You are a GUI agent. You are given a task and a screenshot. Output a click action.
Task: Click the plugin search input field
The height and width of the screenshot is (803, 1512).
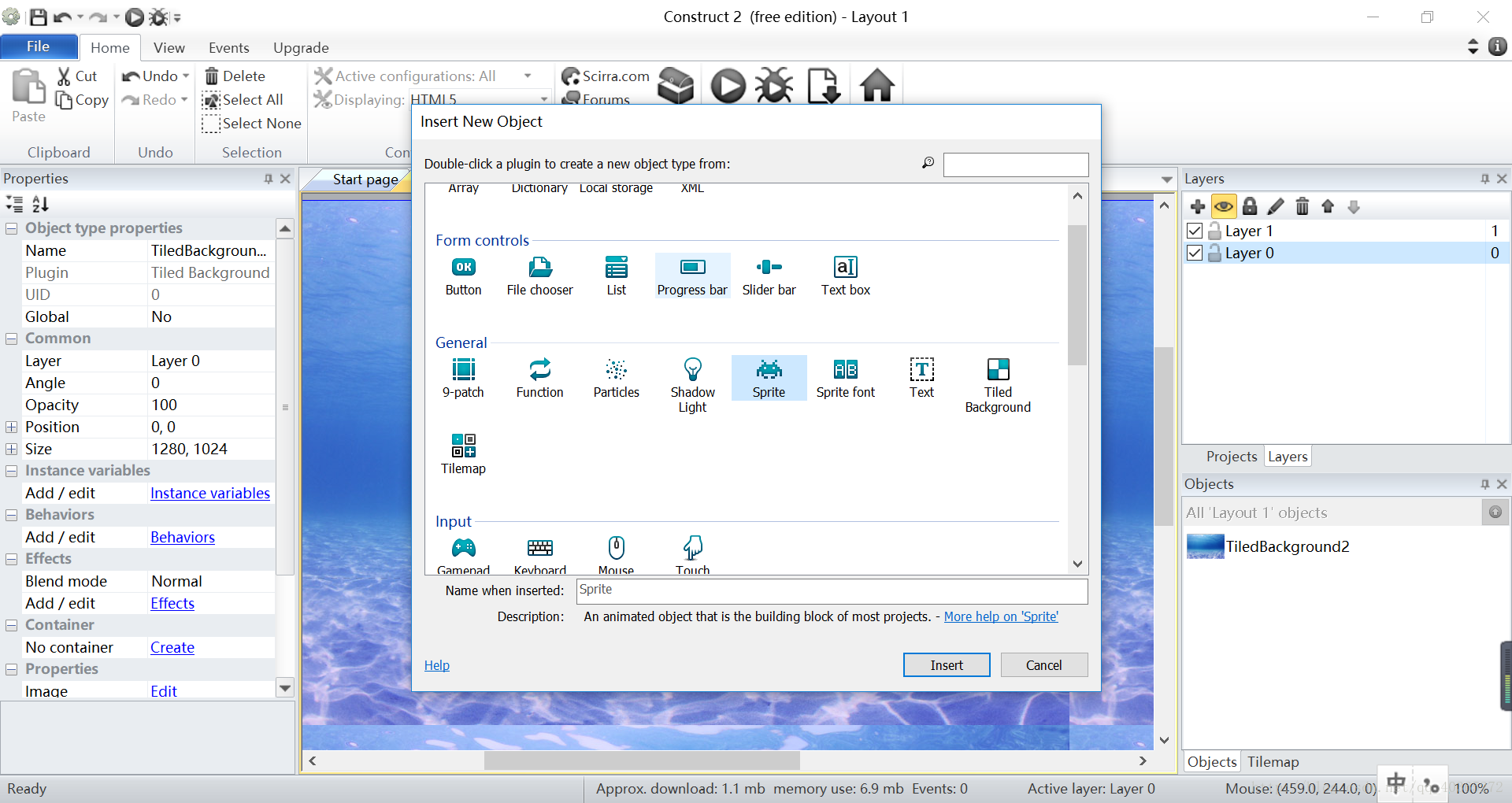[1016, 165]
